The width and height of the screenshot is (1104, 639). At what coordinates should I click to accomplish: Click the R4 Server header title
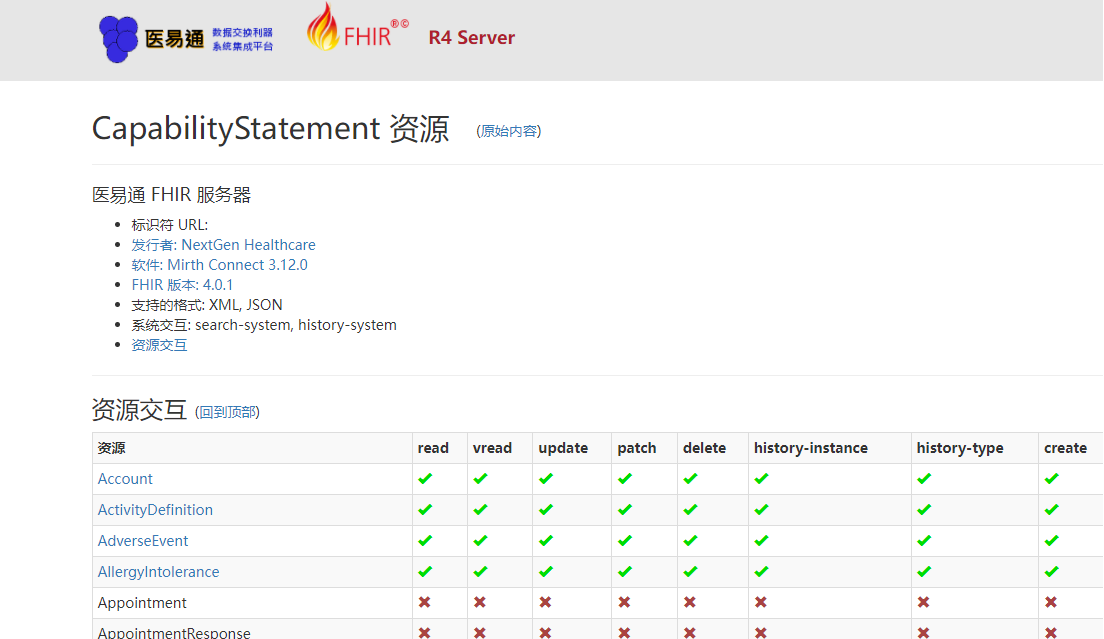(471, 38)
